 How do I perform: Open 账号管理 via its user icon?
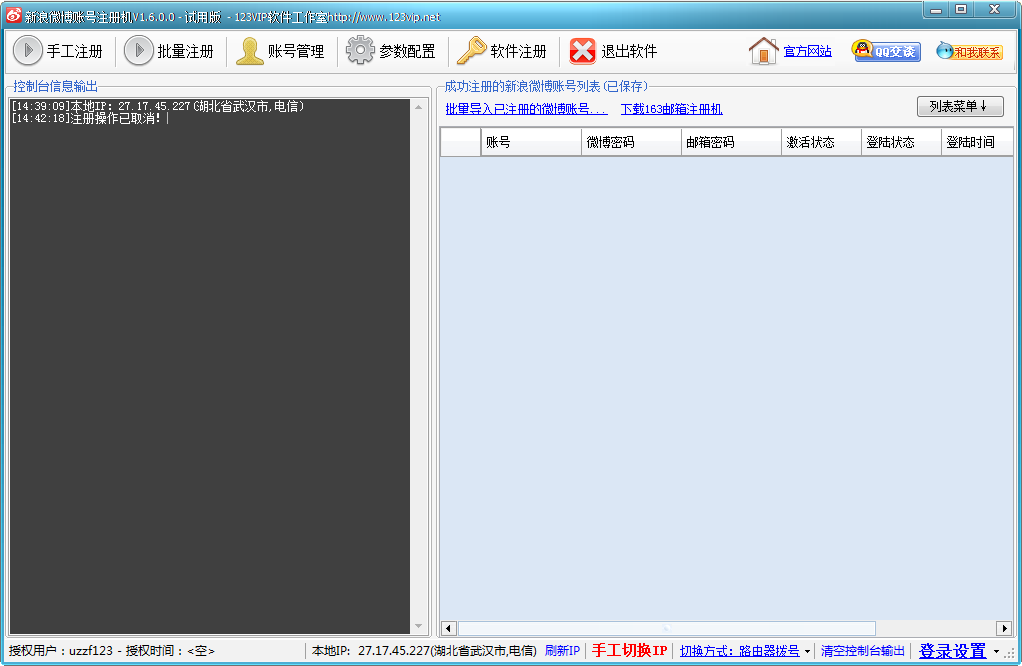click(x=249, y=51)
